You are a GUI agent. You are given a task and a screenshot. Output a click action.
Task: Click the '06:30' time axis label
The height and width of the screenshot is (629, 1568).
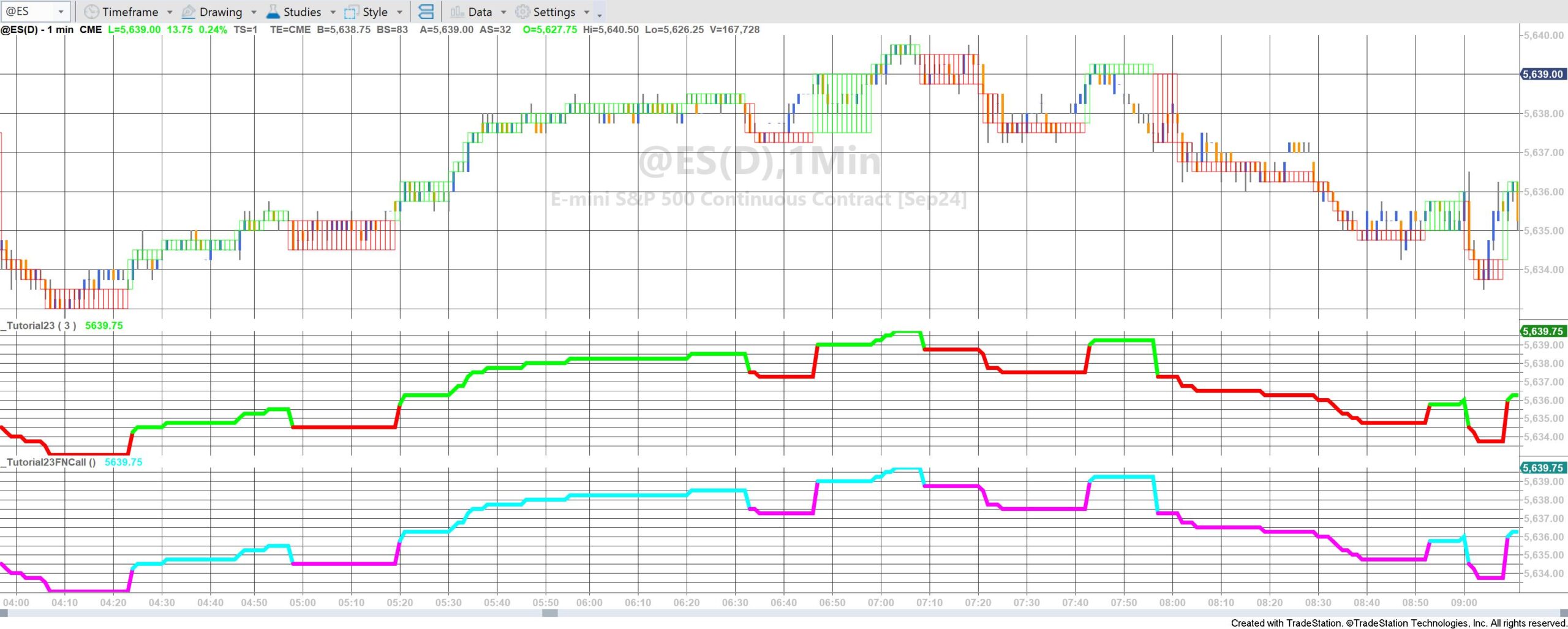(x=735, y=603)
